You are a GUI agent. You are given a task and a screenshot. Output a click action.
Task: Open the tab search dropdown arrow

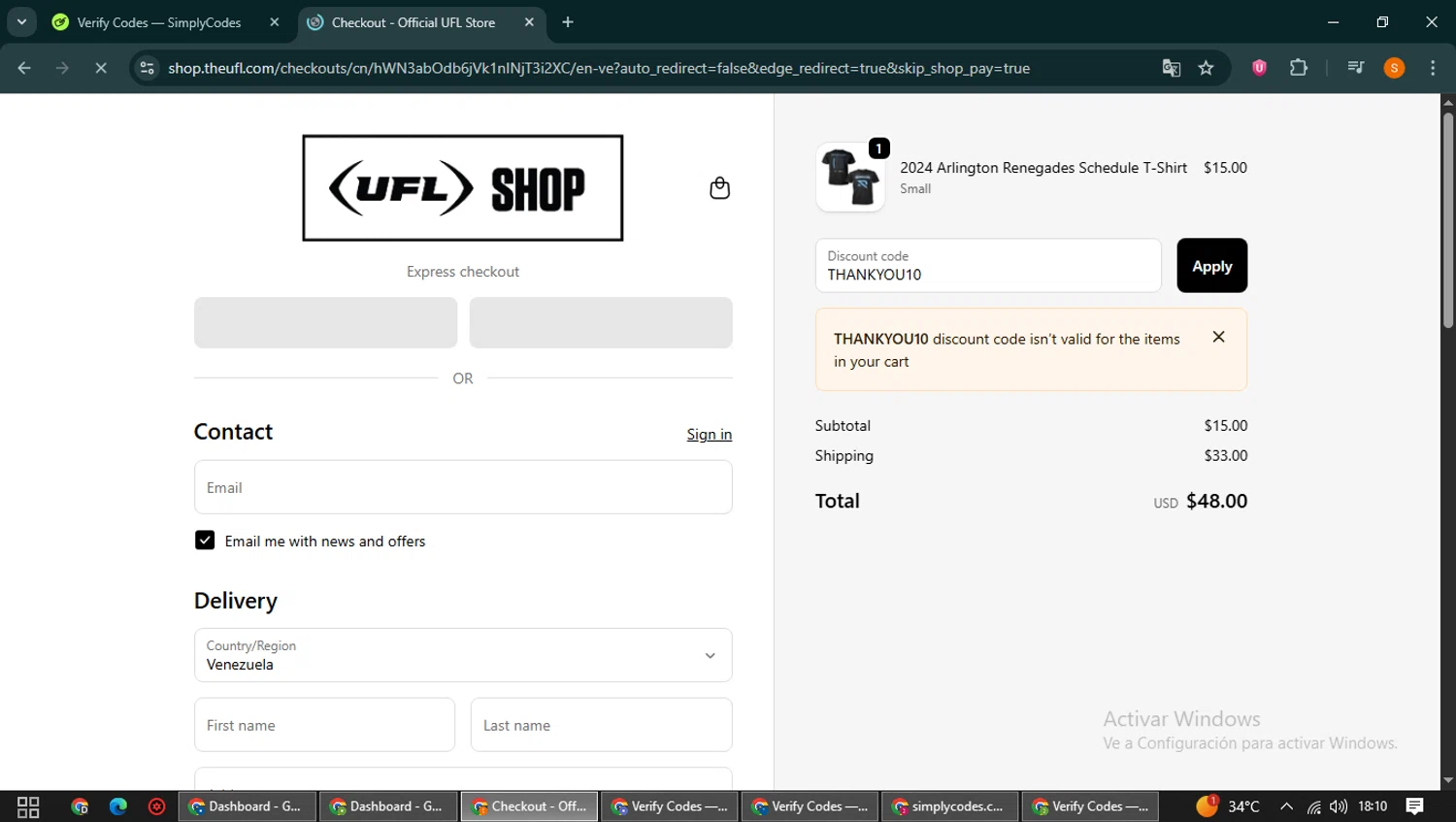pos(21,22)
